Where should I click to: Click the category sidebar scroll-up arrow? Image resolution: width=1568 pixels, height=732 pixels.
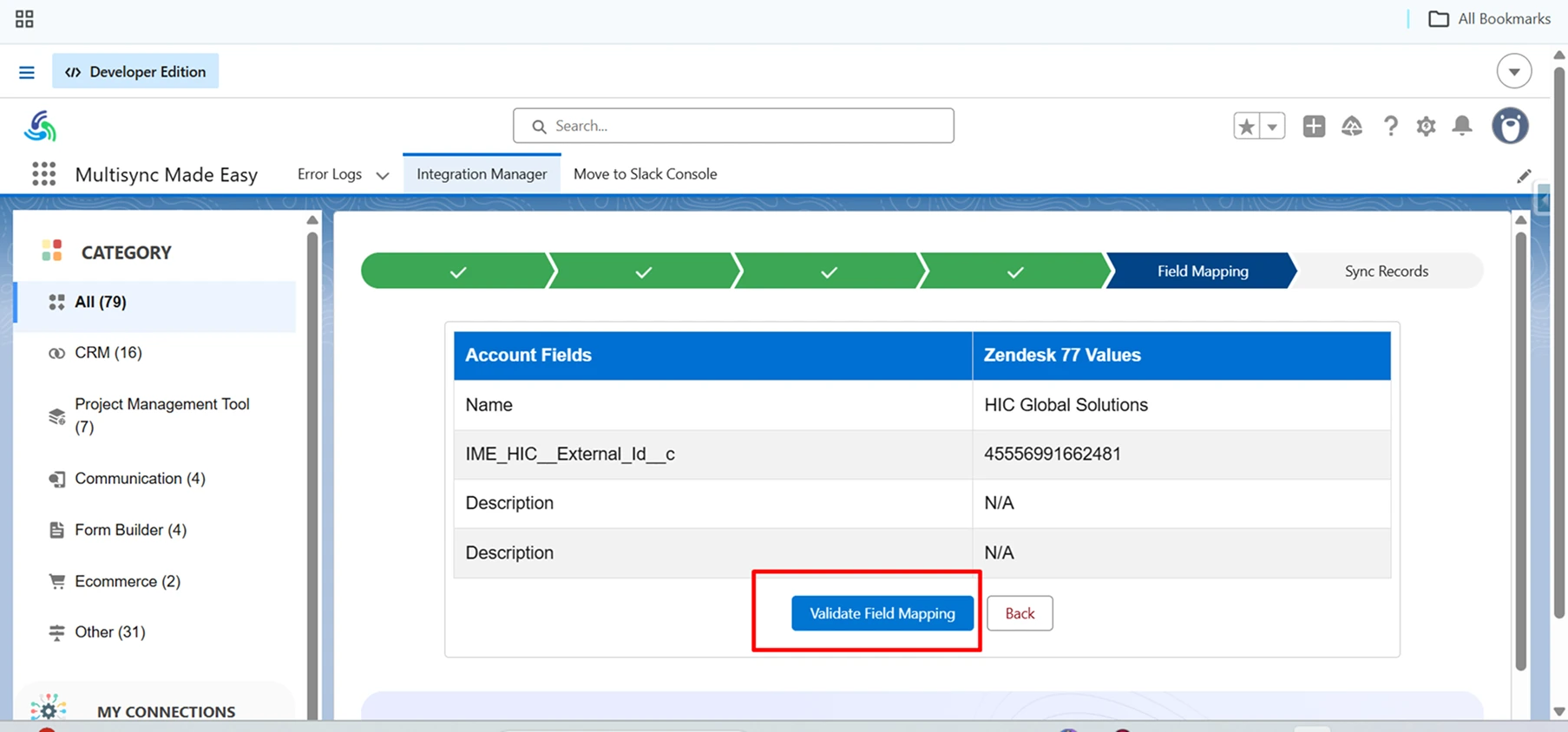312,220
